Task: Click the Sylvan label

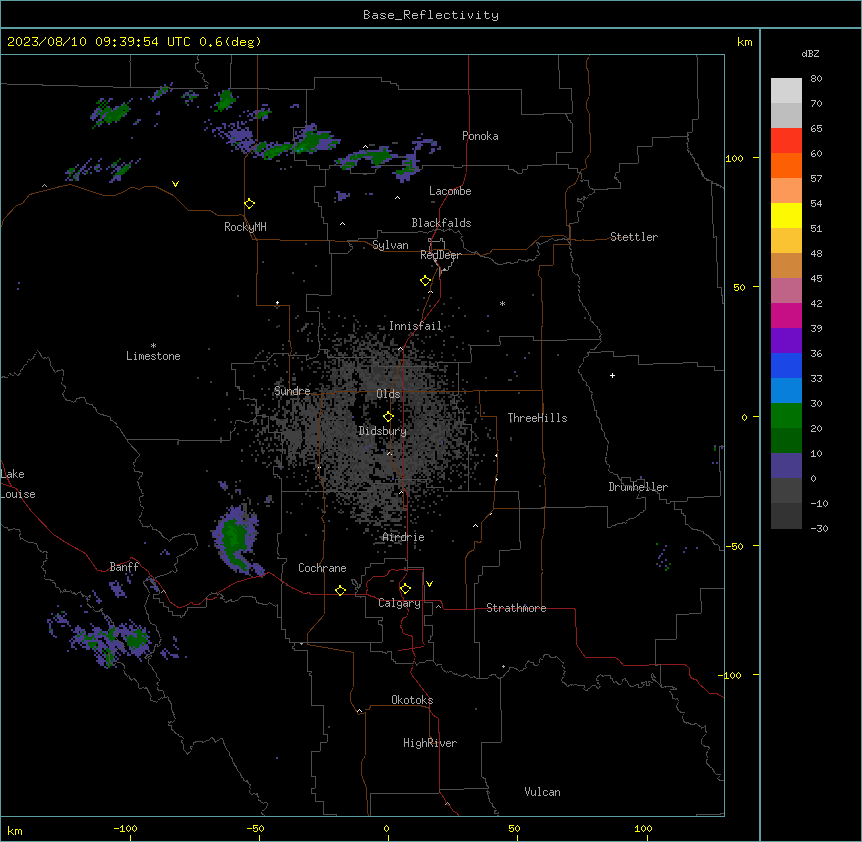Action: tap(390, 245)
